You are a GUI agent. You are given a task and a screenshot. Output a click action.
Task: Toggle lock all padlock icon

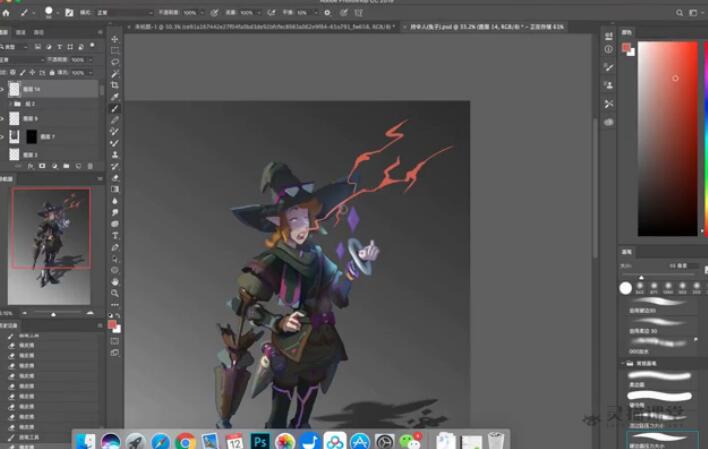coord(52,72)
